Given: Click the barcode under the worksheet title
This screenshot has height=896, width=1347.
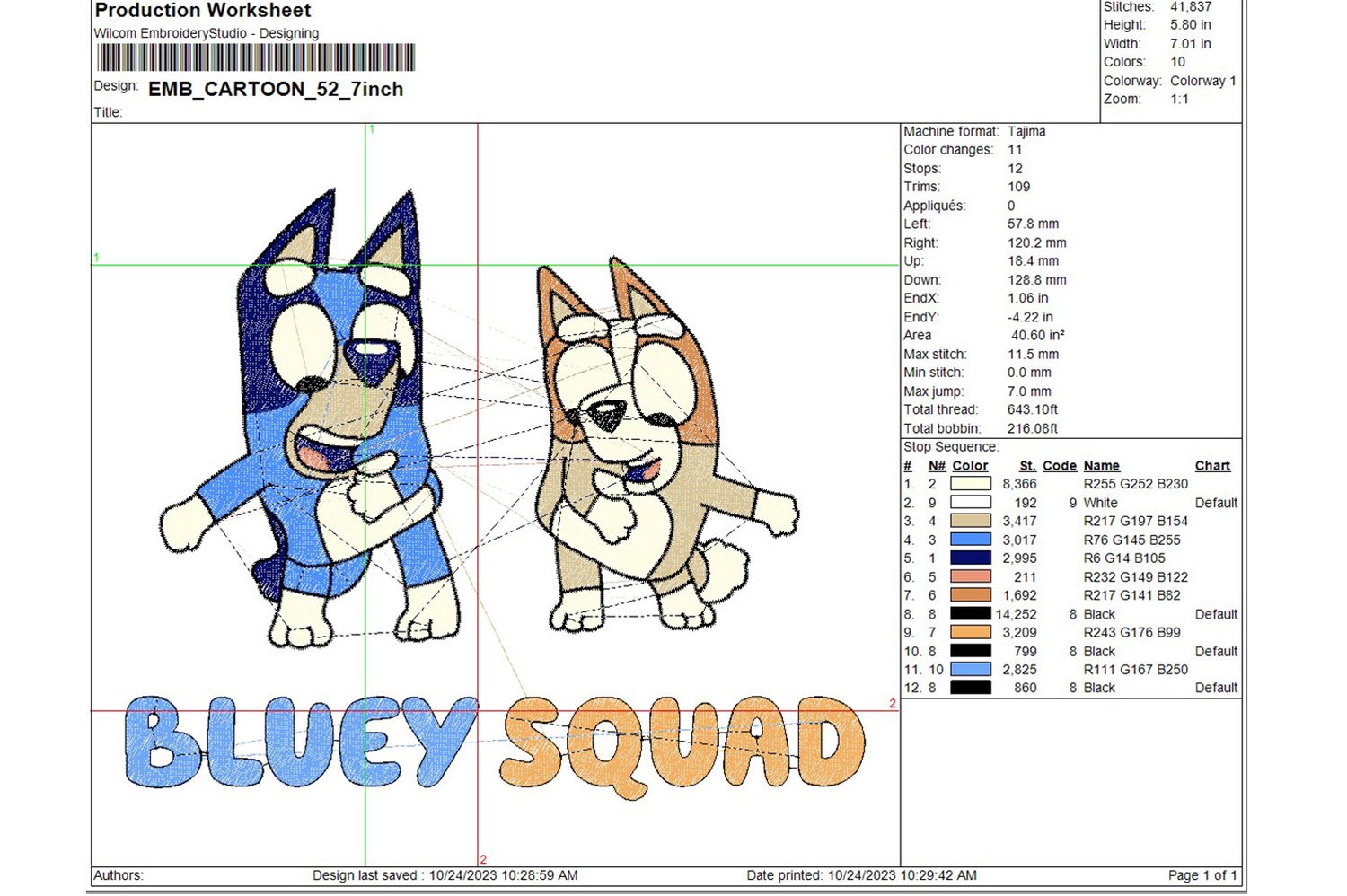Looking at the screenshot, I should coord(256,57).
